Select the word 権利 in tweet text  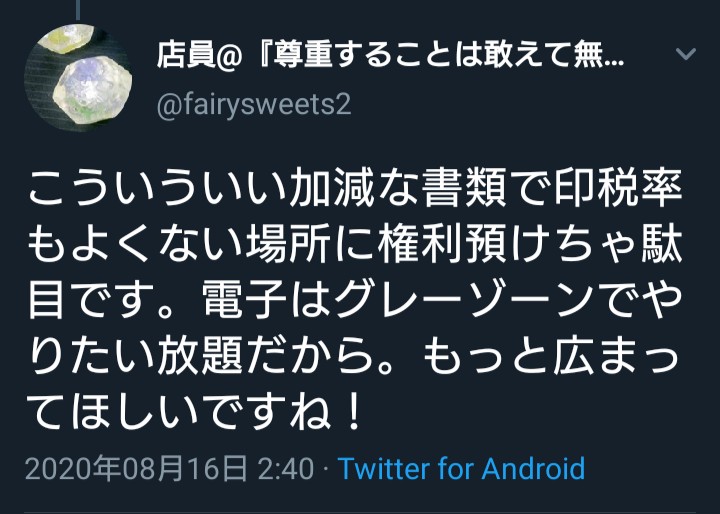(419, 246)
